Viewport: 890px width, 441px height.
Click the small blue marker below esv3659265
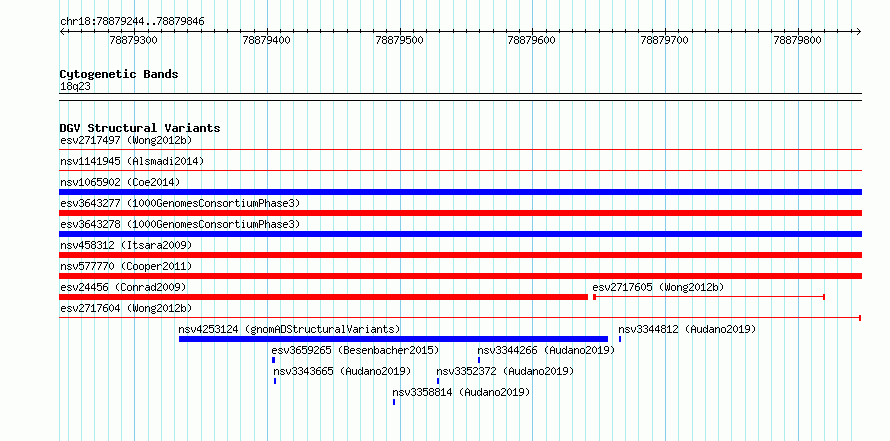click(x=274, y=360)
